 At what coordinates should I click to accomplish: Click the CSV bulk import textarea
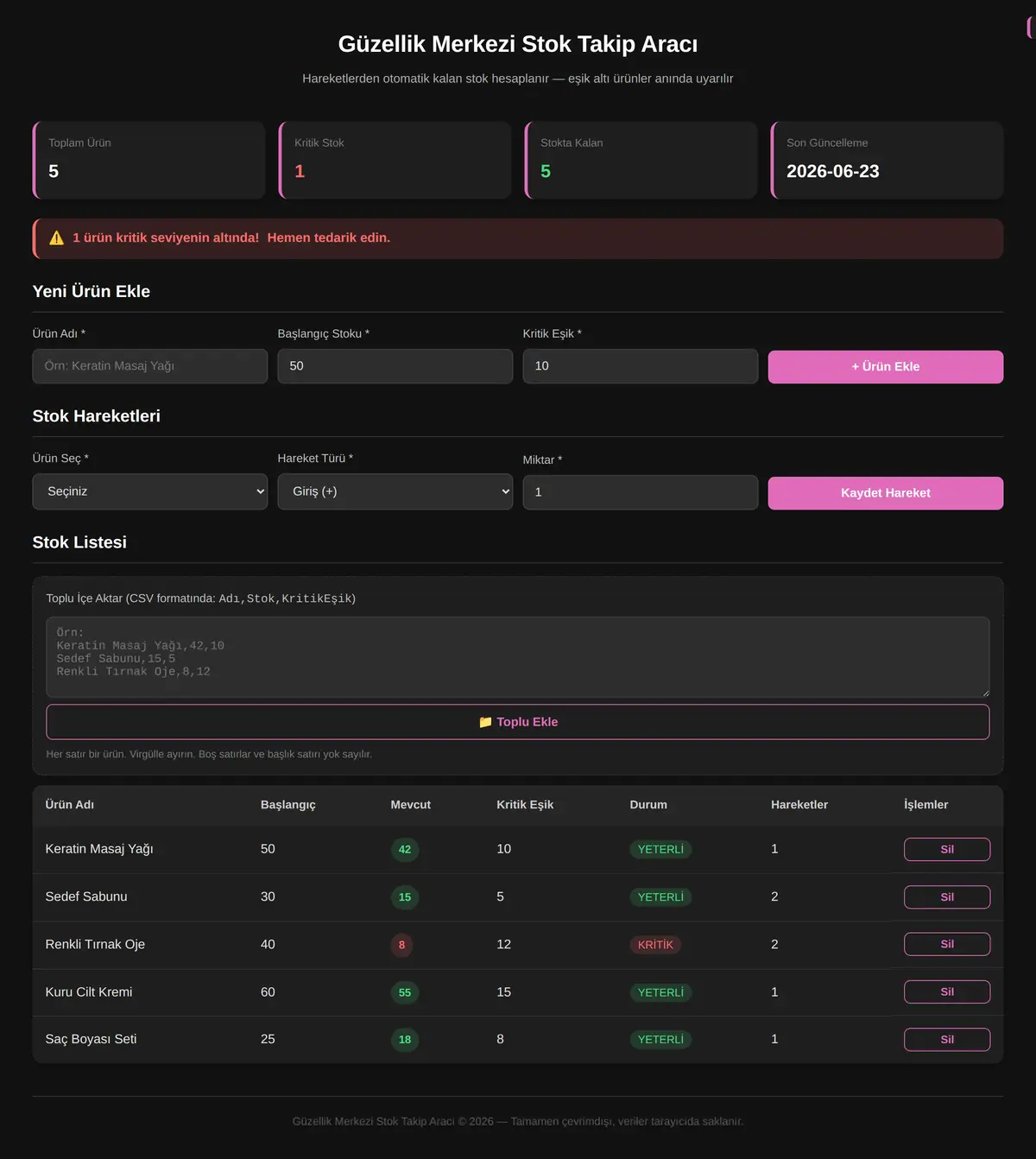click(518, 657)
